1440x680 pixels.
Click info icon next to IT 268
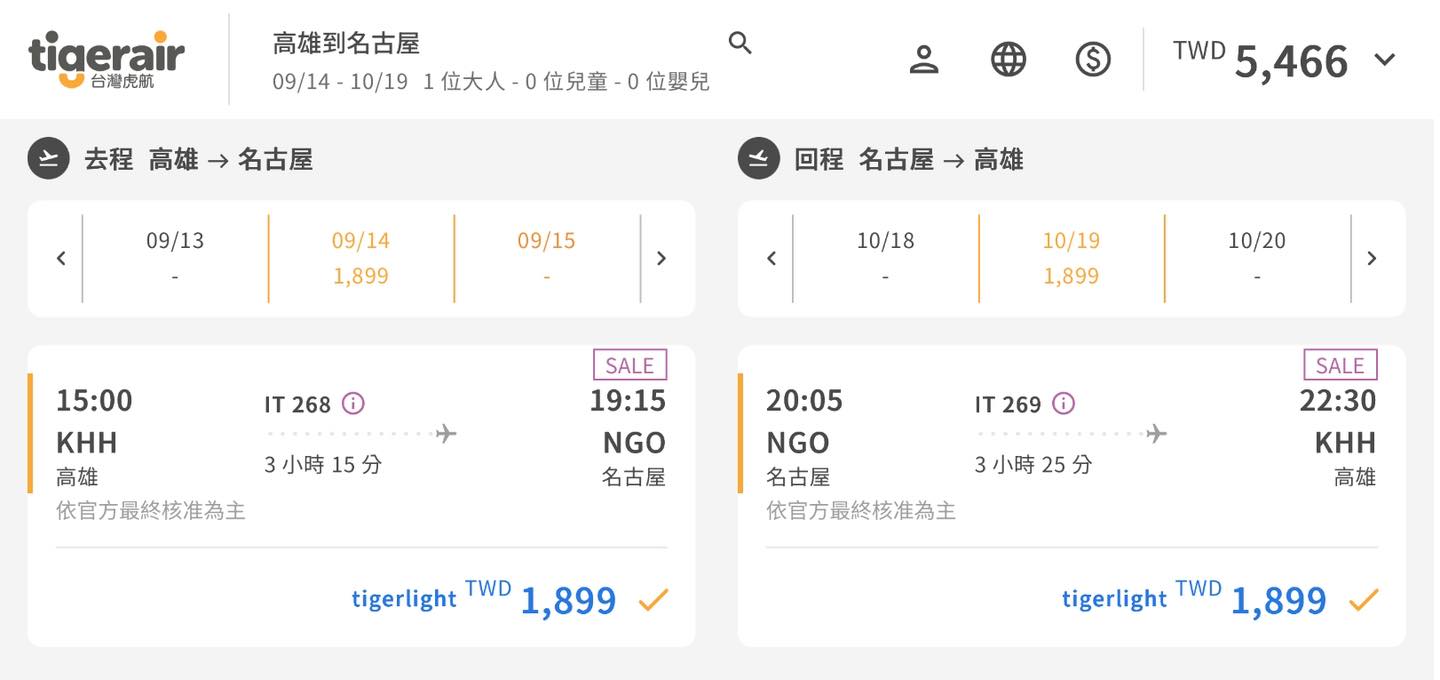tap(353, 403)
